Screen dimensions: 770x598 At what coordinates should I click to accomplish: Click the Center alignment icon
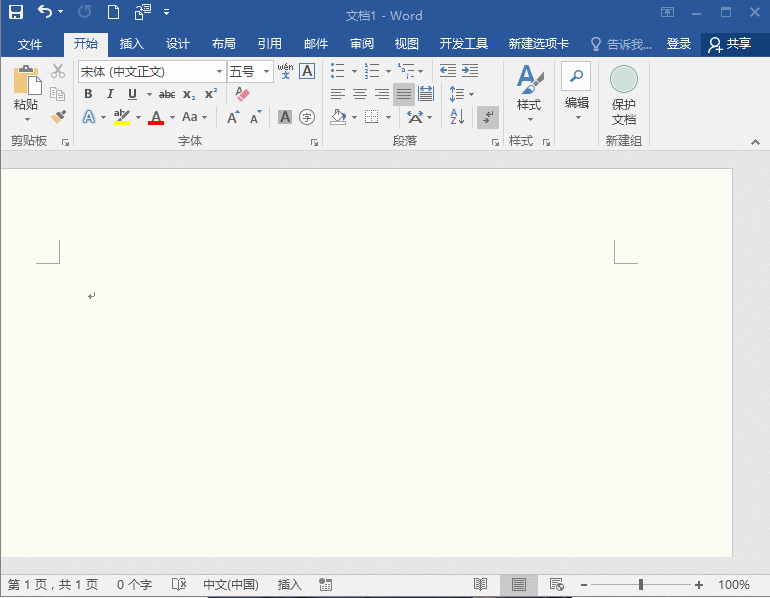[359, 94]
